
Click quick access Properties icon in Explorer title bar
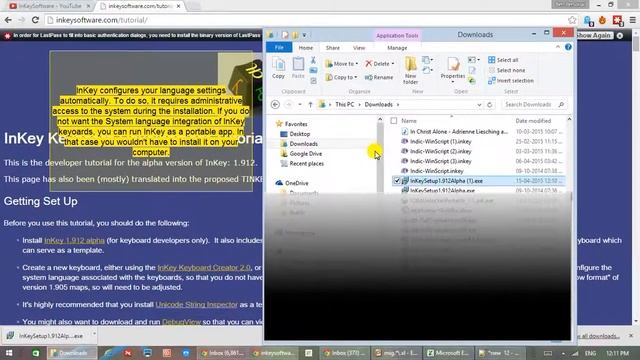pyautogui.click(x=285, y=35)
